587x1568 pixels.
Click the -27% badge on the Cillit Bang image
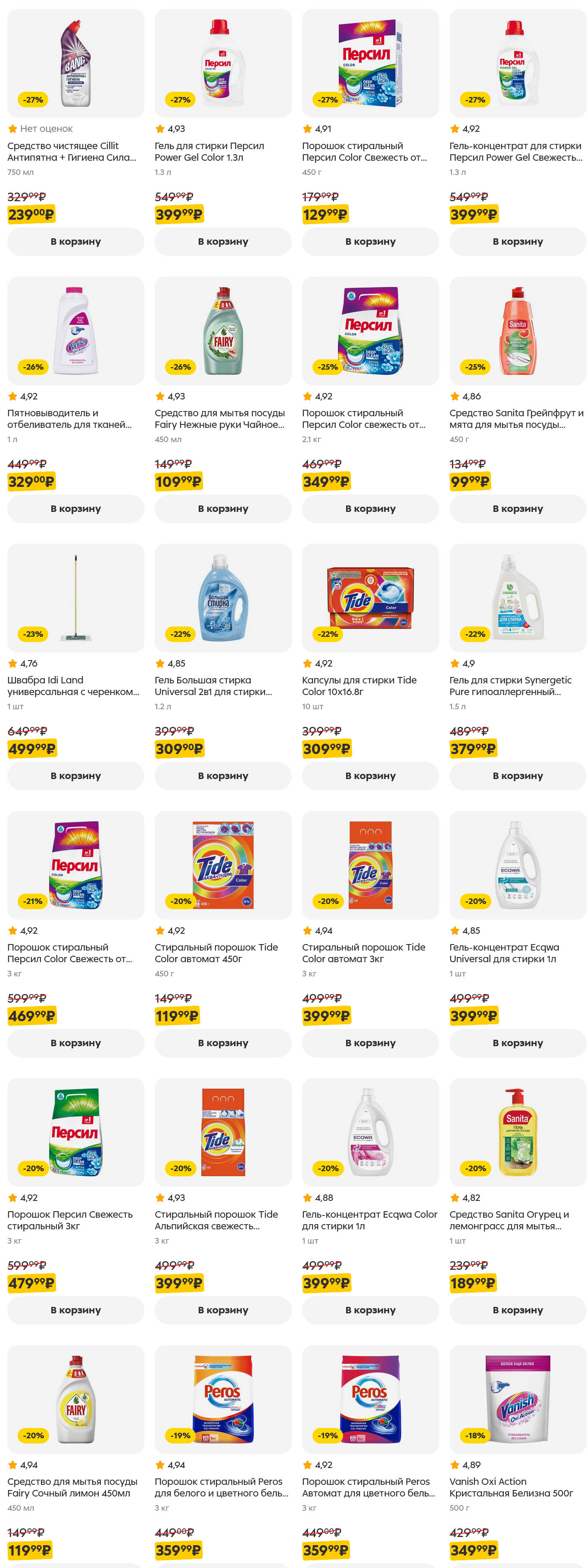(33, 99)
